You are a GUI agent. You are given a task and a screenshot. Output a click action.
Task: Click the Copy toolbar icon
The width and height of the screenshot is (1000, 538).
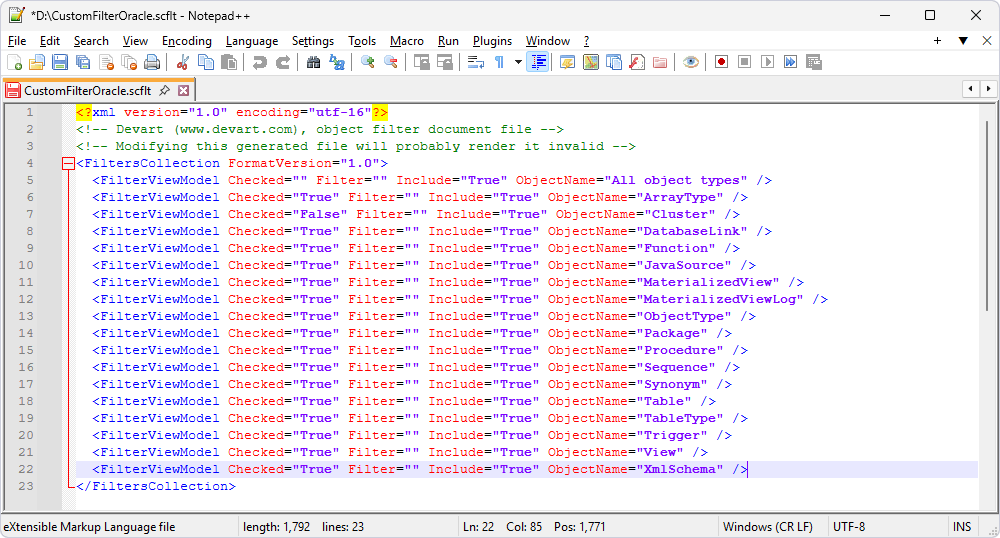(x=205, y=62)
